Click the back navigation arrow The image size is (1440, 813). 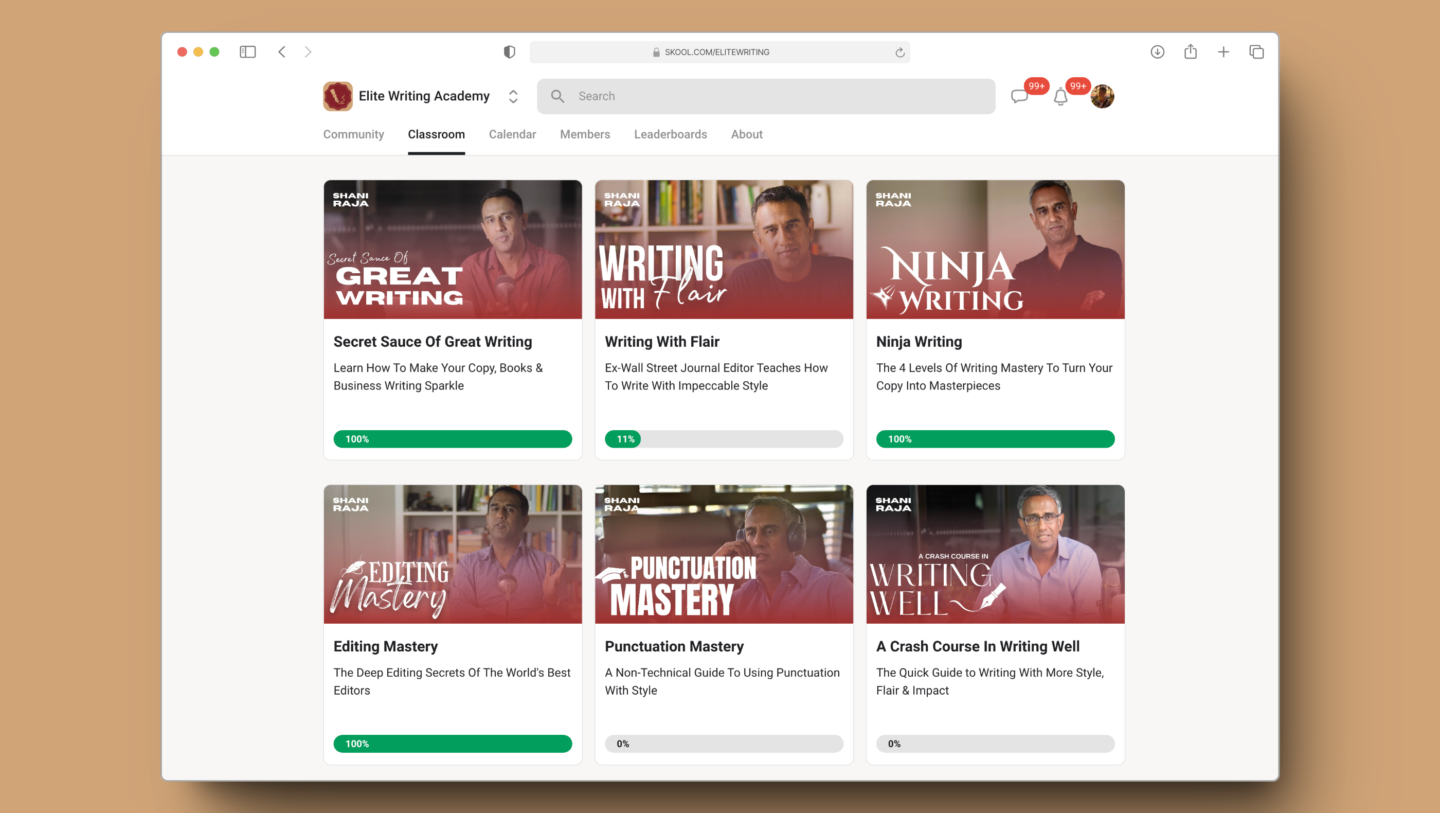[281, 51]
